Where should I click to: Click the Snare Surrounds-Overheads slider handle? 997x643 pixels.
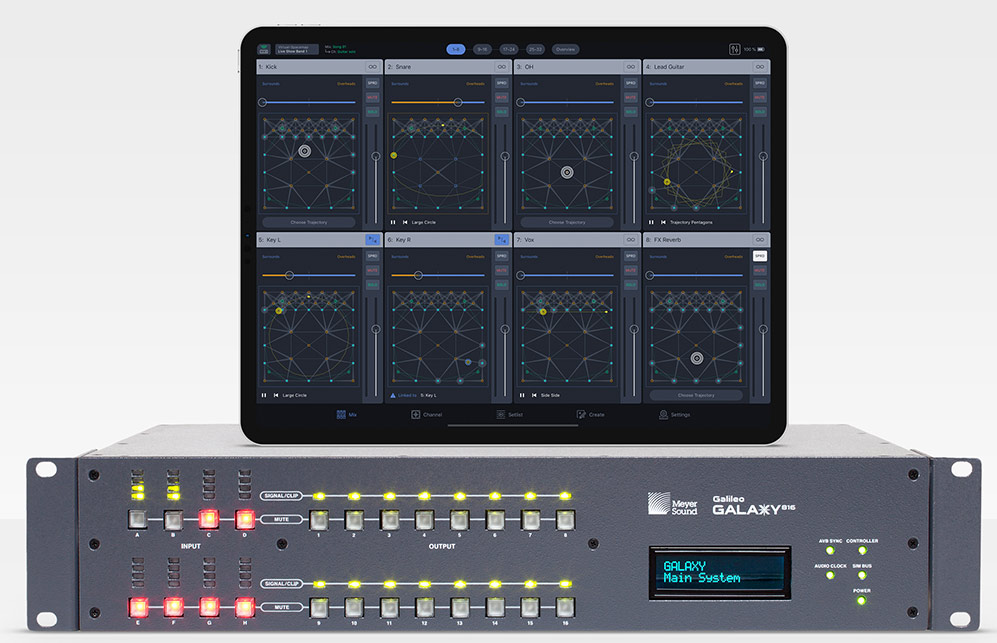(458, 102)
